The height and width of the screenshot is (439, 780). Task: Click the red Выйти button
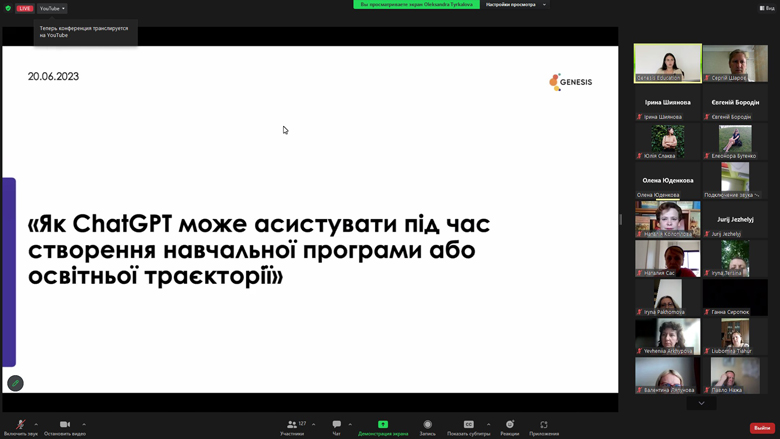762,428
